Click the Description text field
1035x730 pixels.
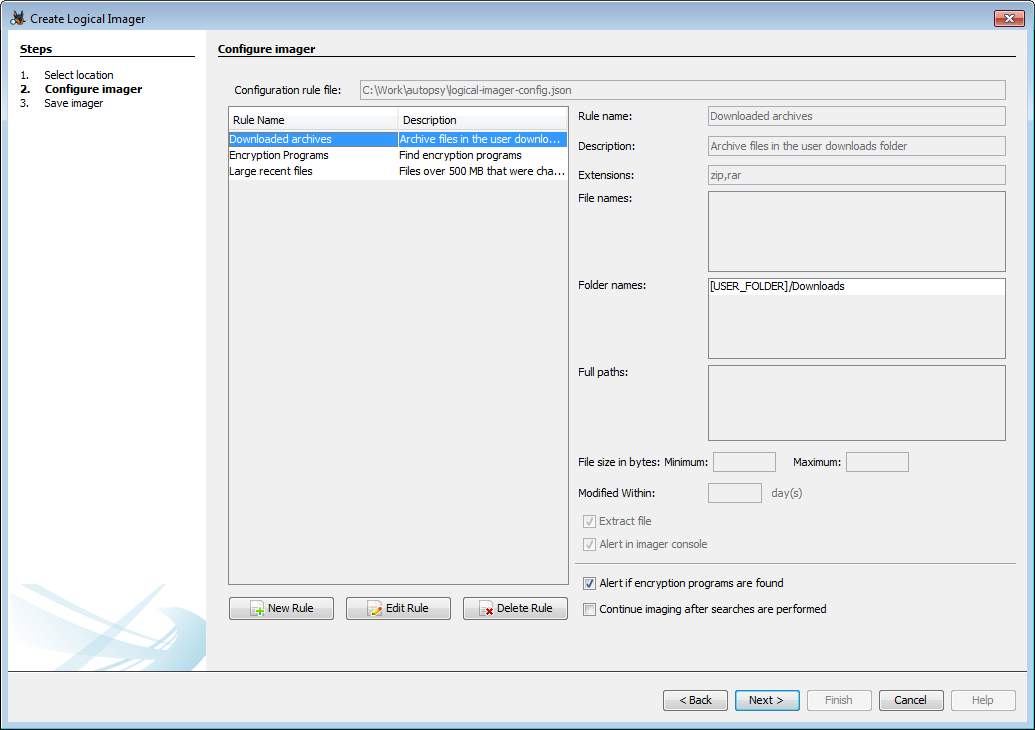coord(857,146)
